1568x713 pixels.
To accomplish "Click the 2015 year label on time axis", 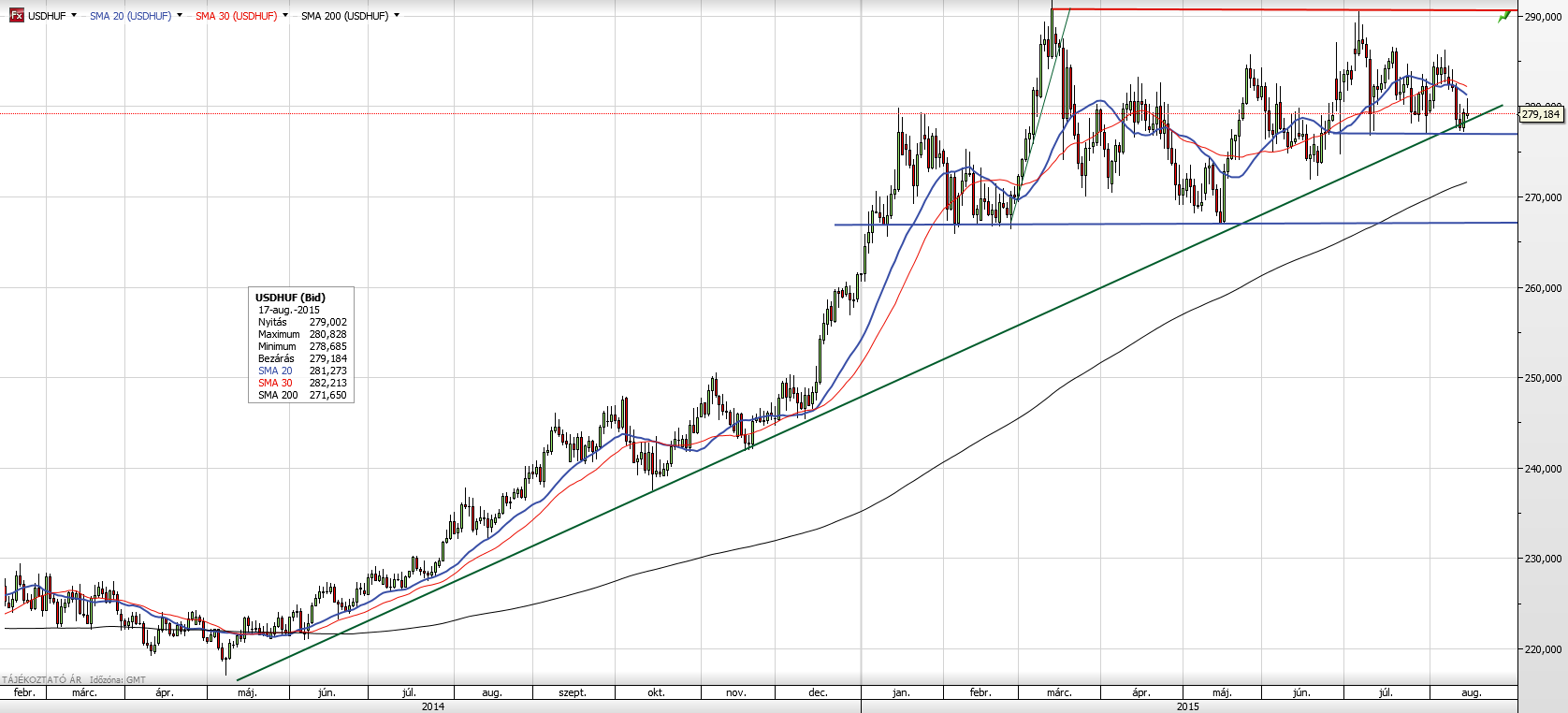I will 1188,706.
